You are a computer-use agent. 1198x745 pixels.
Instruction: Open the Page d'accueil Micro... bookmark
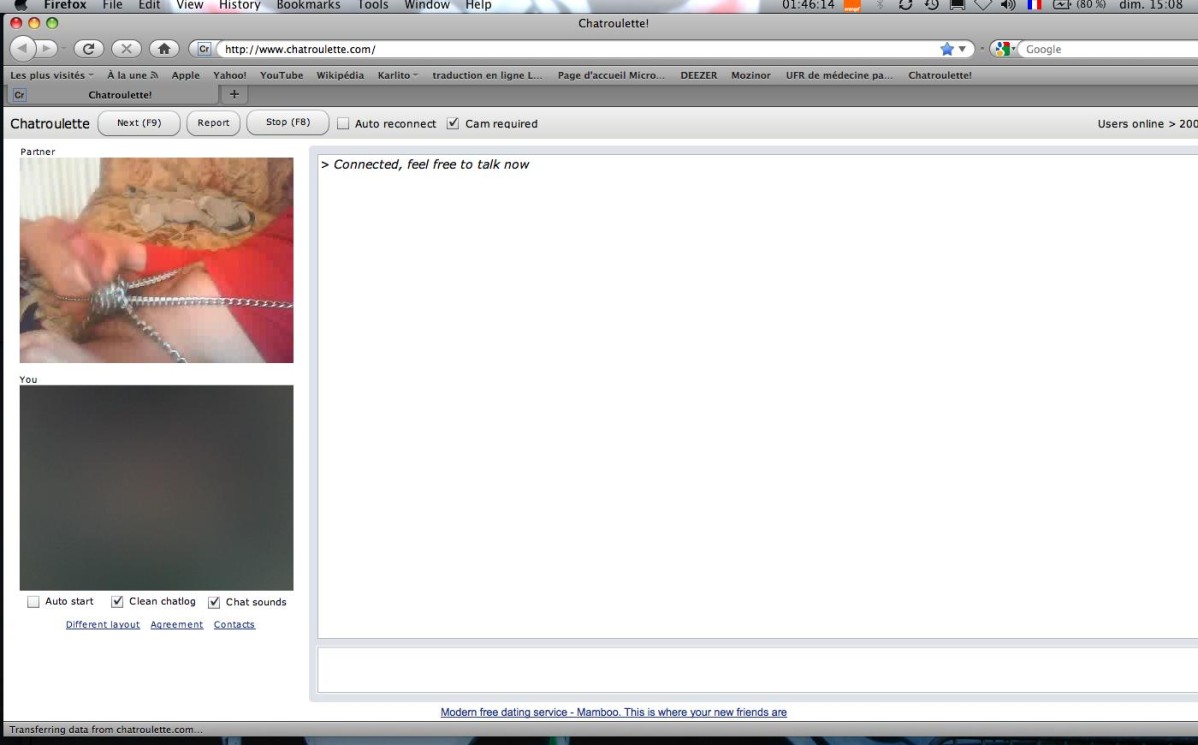(x=611, y=75)
